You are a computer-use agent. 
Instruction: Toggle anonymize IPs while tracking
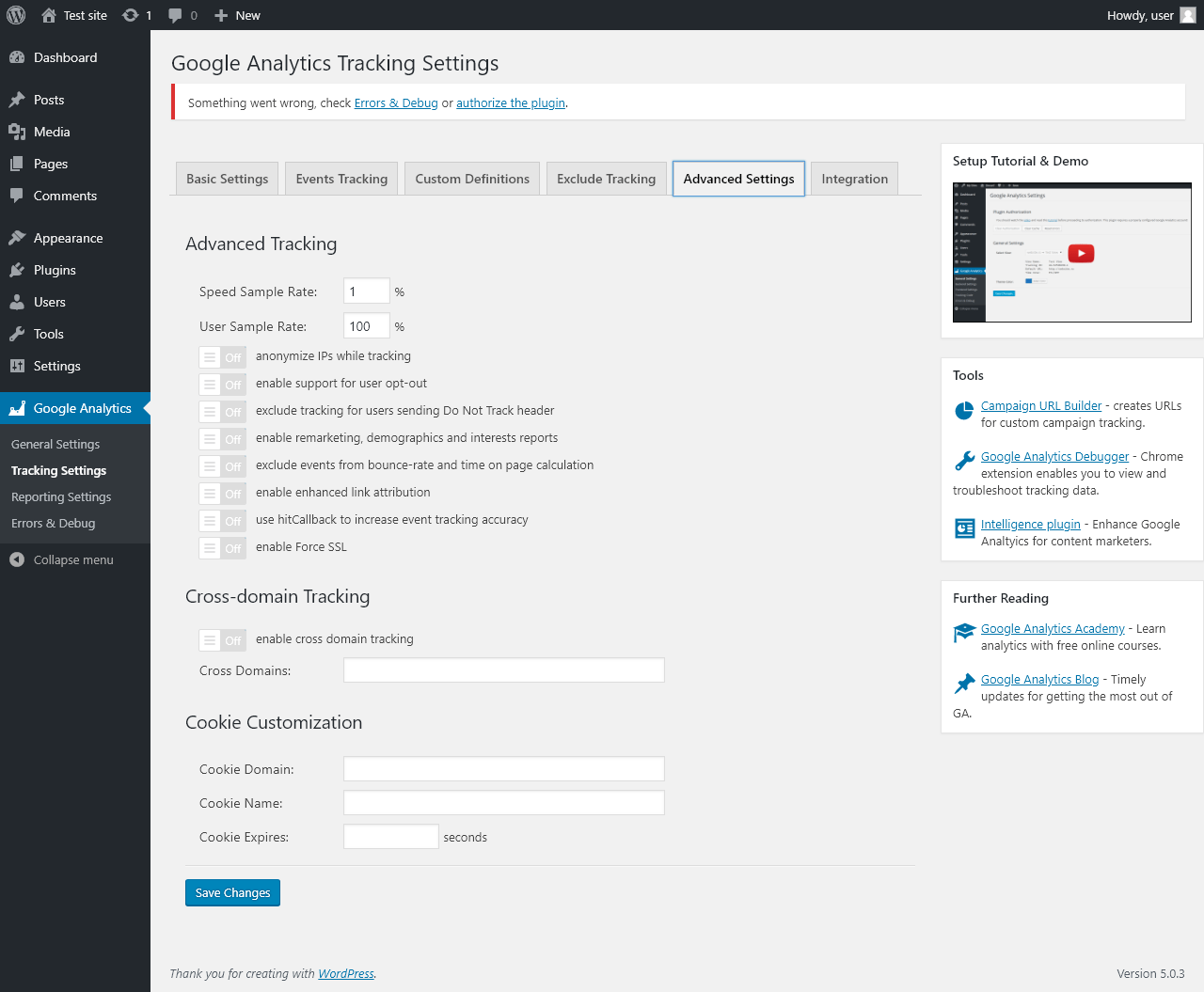coord(222,357)
